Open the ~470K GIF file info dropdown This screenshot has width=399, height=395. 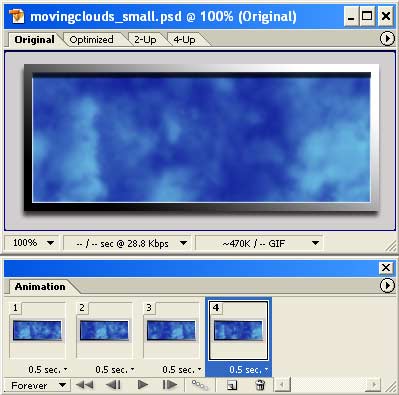[259, 243]
